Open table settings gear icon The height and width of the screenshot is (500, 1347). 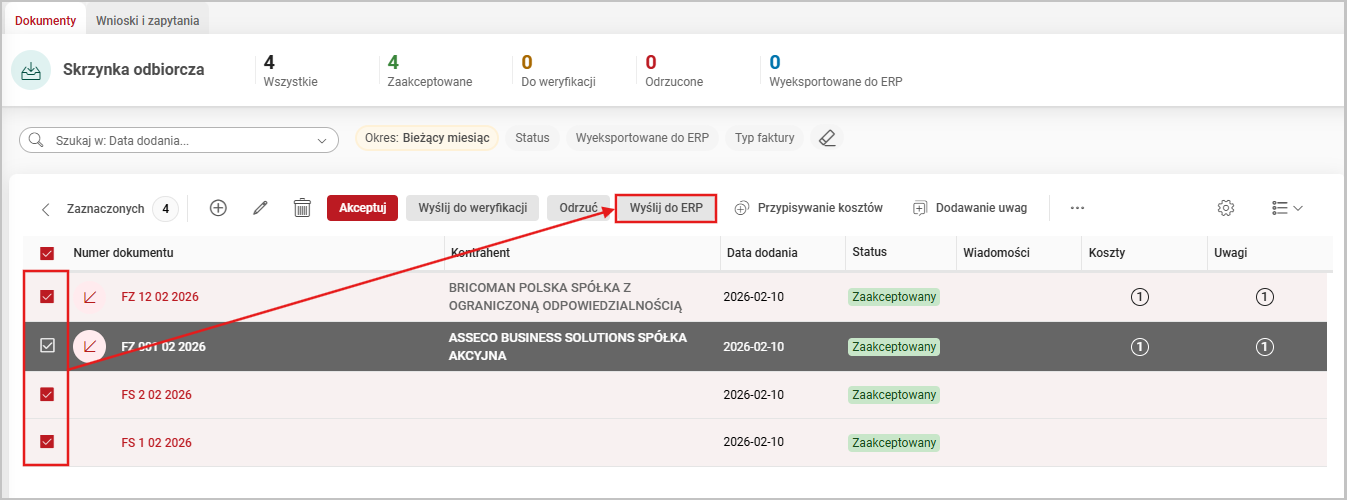pyautogui.click(x=1226, y=208)
